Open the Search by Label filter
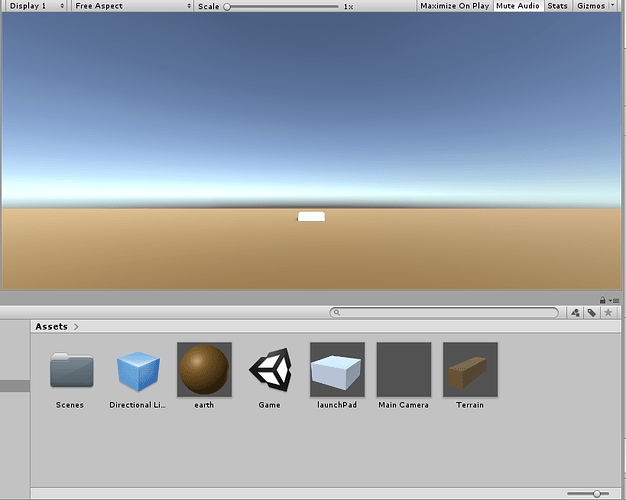Image resolution: width=626 pixels, height=500 pixels. [592, 313]
